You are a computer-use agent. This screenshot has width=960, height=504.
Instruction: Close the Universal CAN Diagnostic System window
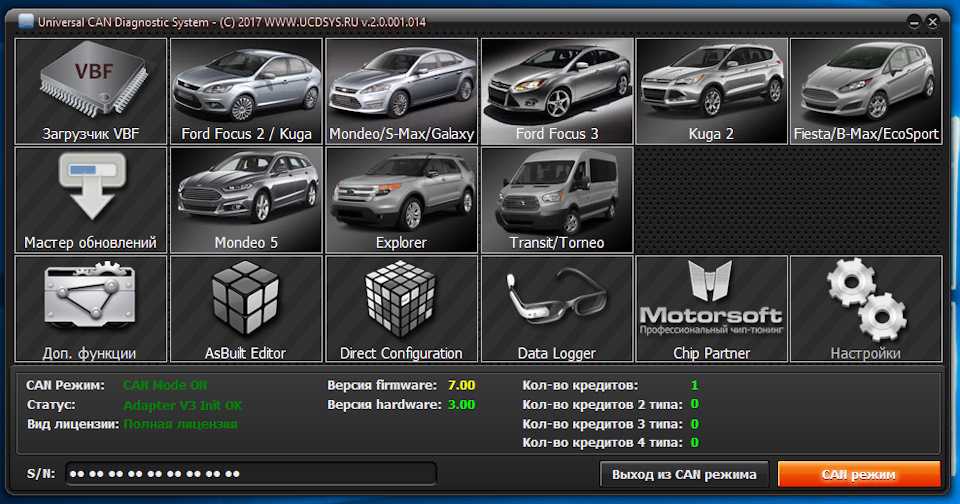932,23
